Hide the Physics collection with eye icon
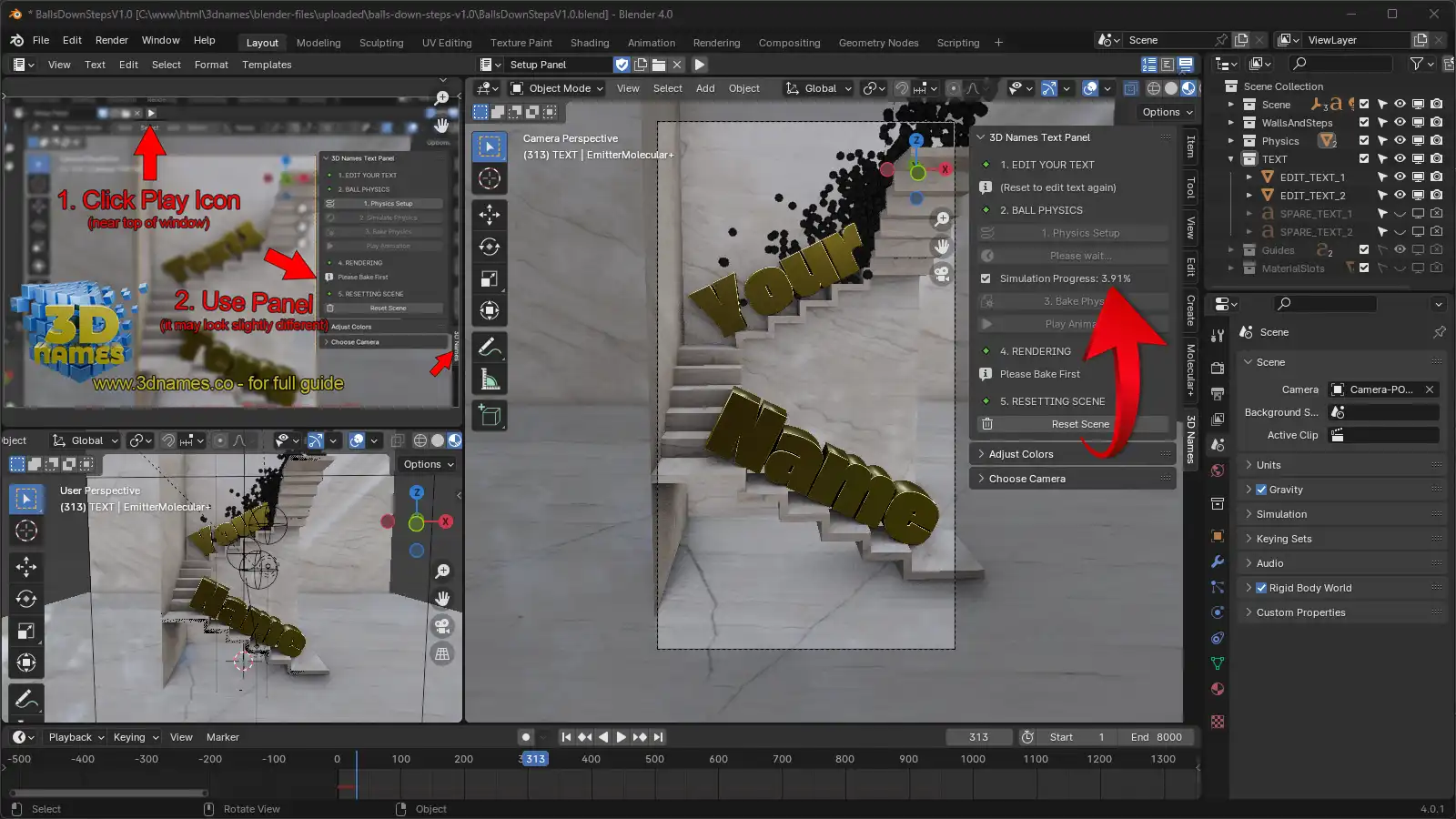 click(1400, 141)
